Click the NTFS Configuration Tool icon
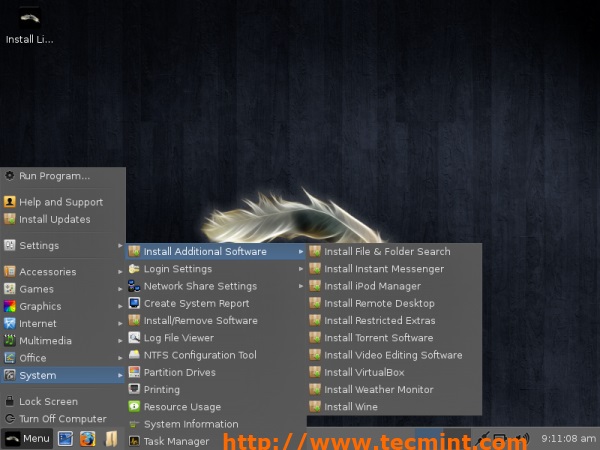The width and height of the screenshot is (600, 450). point(134,355)
